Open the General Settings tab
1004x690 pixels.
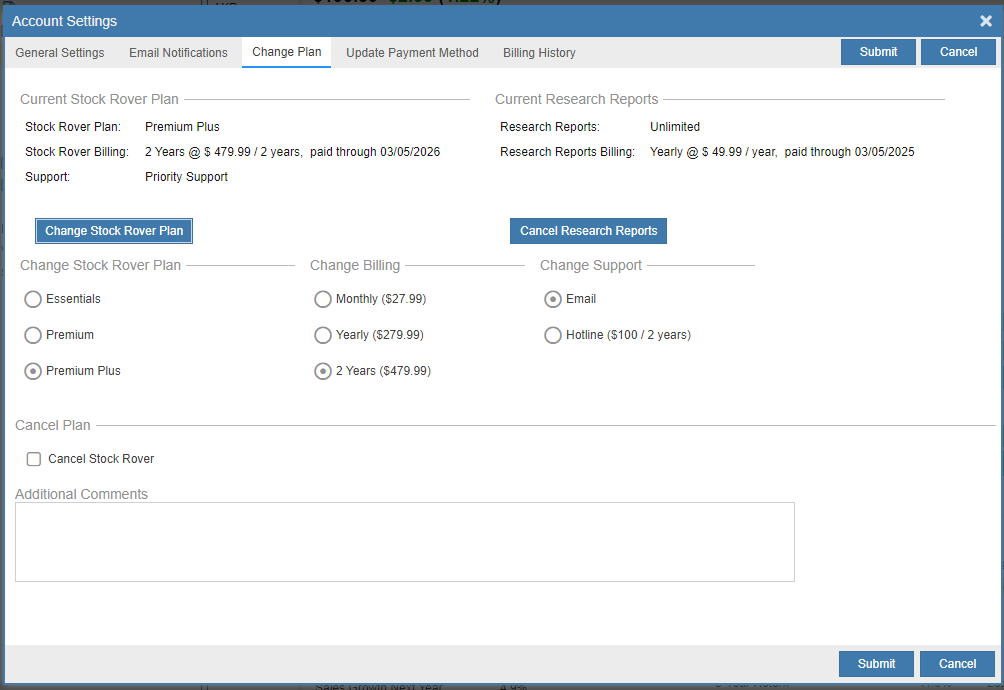60,53
